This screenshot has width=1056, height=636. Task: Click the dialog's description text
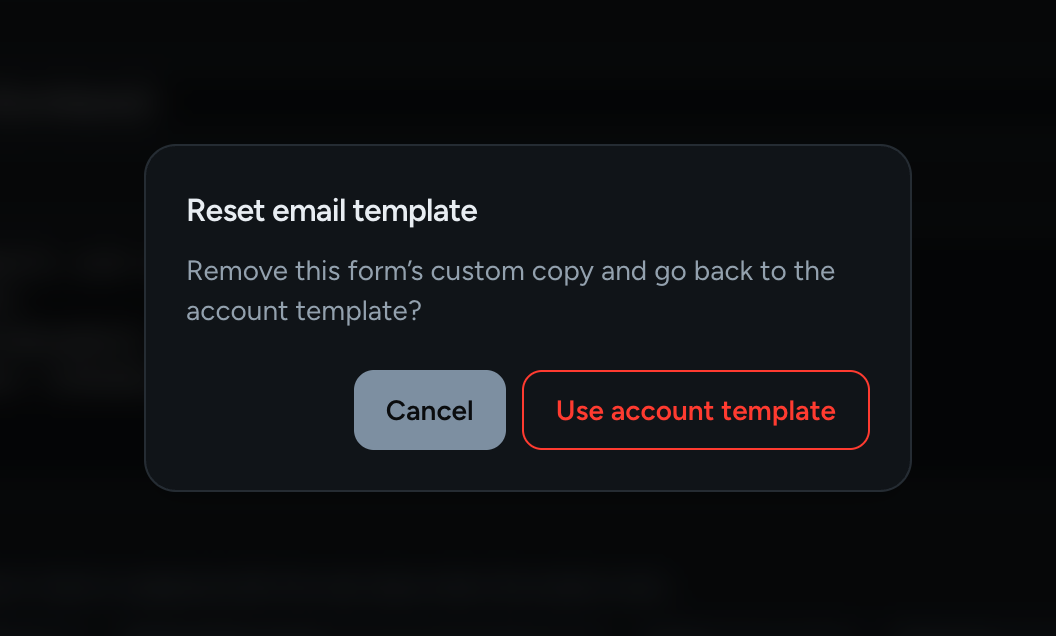(x=510, y=290)
